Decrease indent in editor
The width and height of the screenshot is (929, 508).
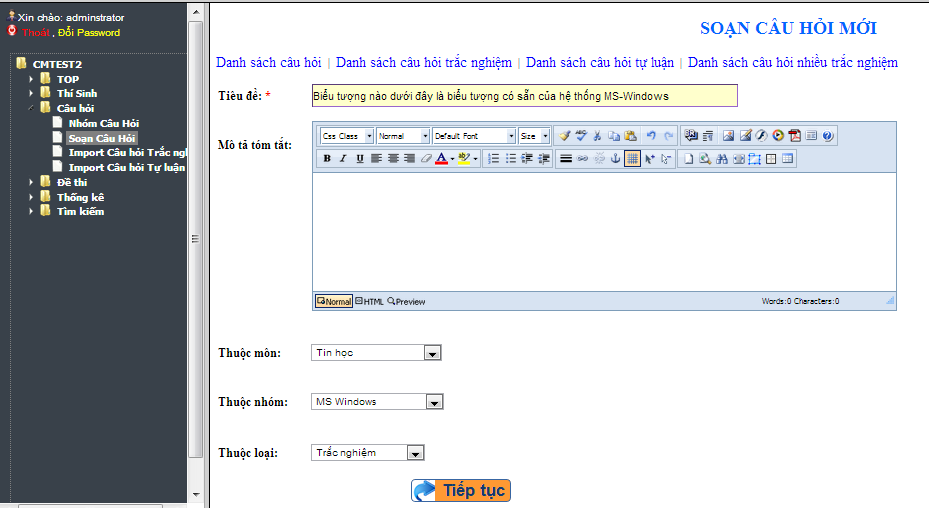tap(543, 158)
